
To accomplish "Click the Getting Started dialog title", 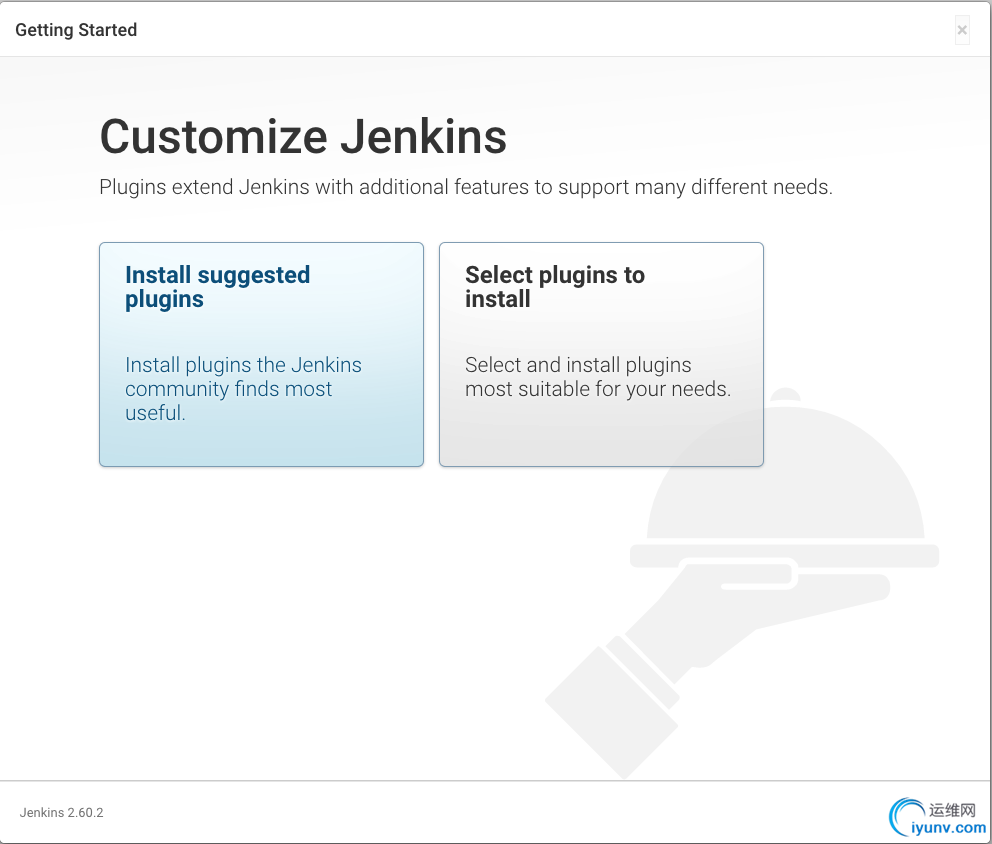I will (76, 30).
